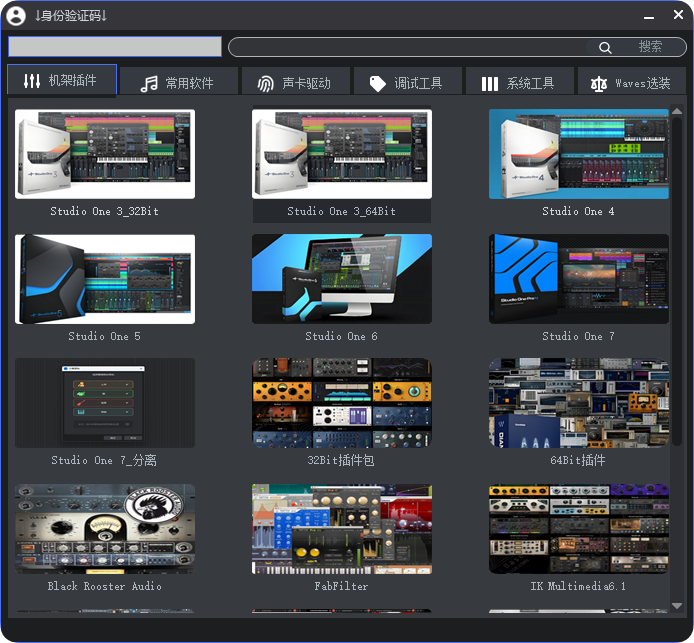Open the FabFilter plugin thumbnail
Viewport: 694px width, 643px height.
342,529
